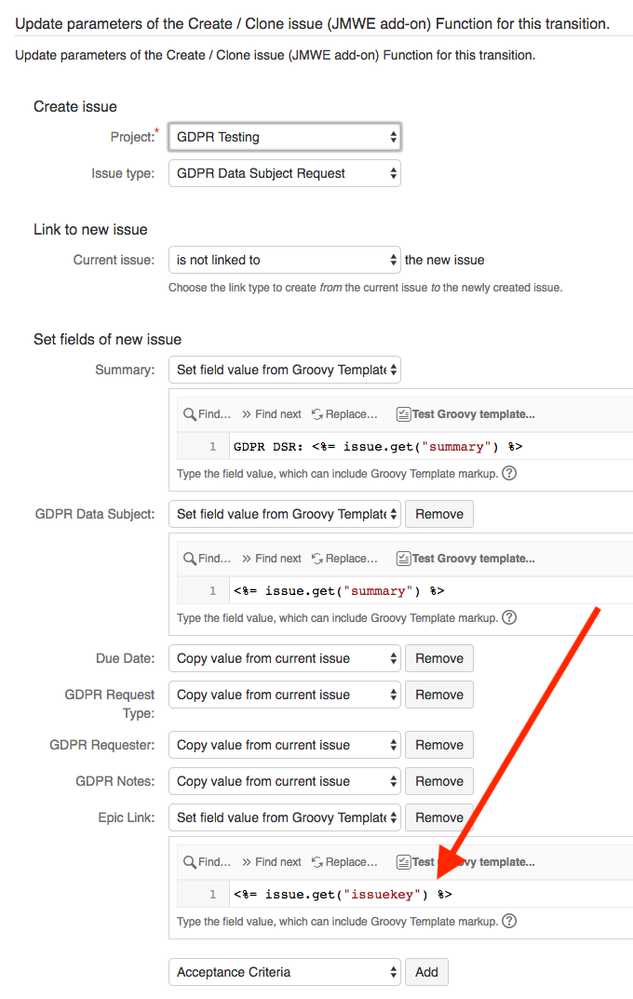Open the Project dropdown showing GDPR Testing
Viewport: 633px width, 999px height.
coord(284,137)
